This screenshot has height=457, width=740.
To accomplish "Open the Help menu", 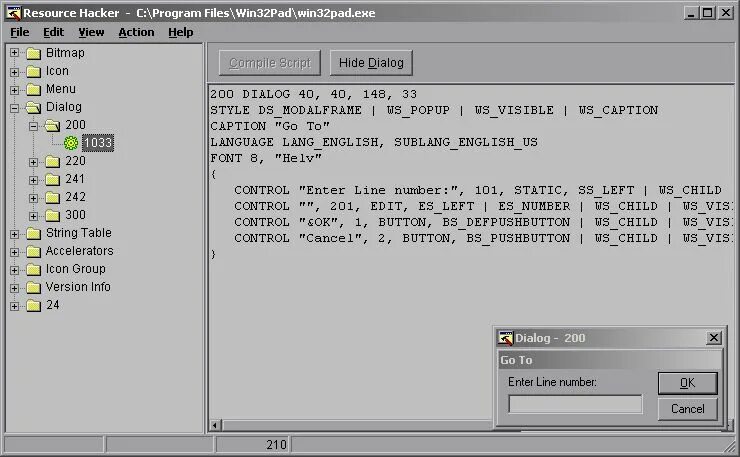I will (x=181, y=32).
